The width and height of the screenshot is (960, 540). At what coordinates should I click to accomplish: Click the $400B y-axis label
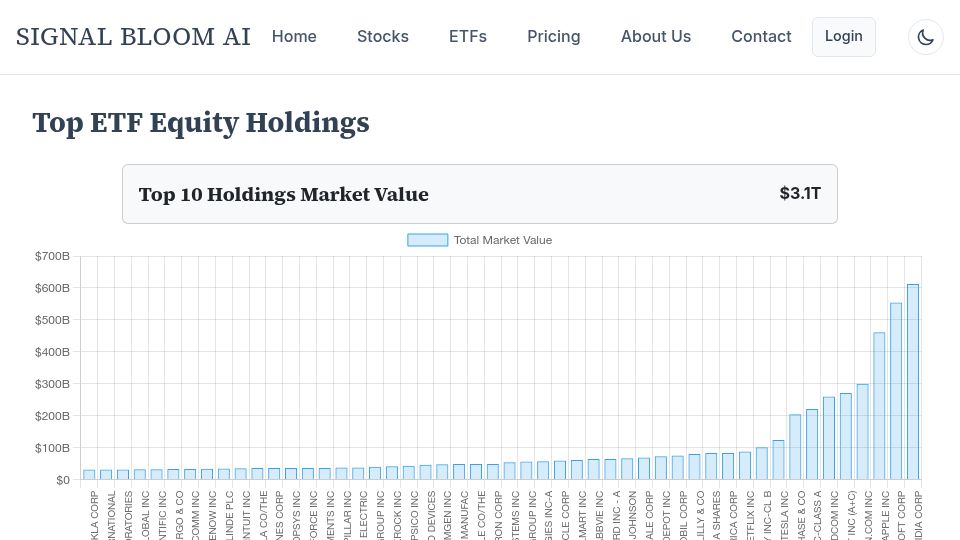(52, 352)
